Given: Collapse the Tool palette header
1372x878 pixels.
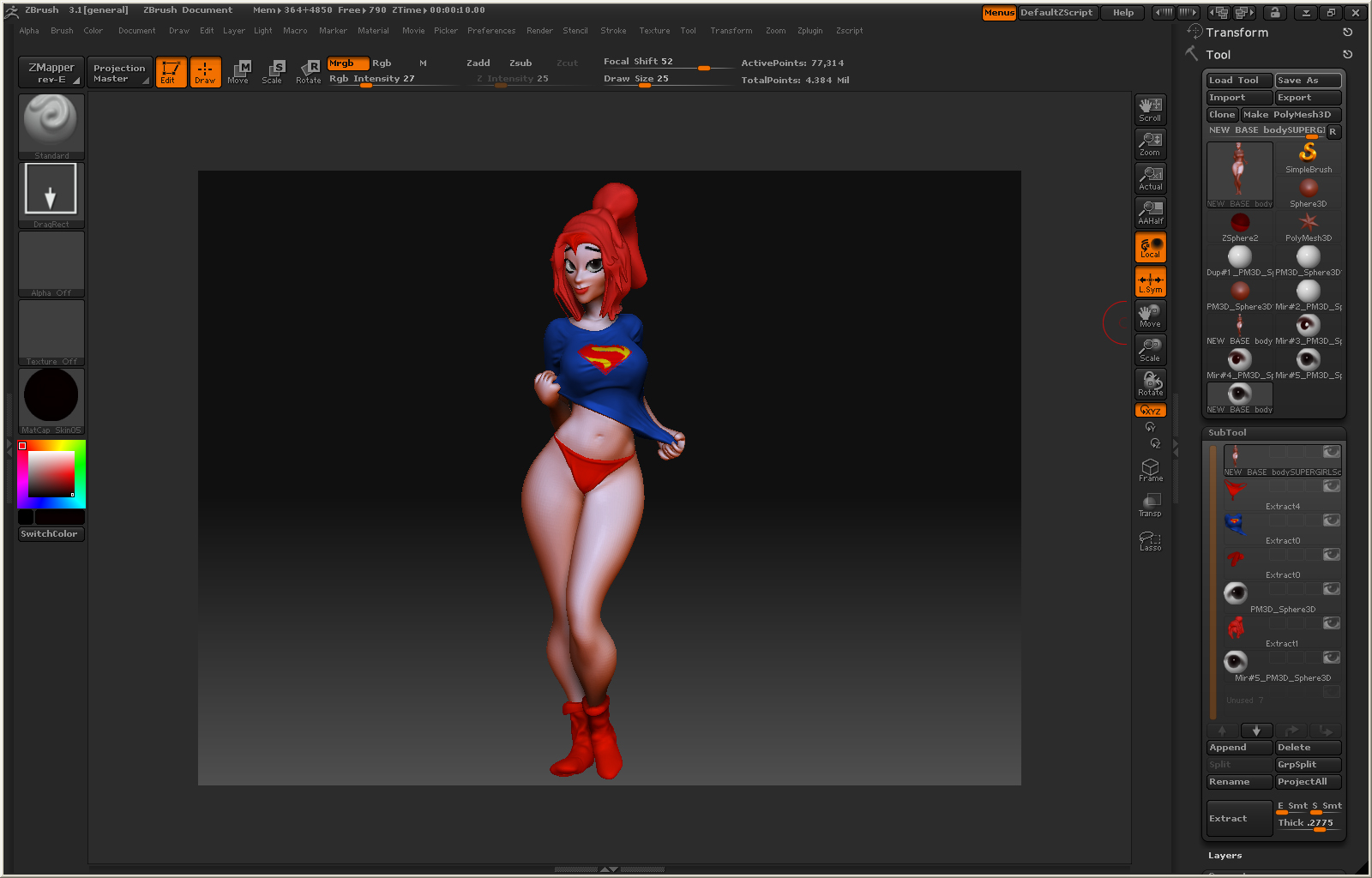Looking at the screenshot, I should [1218, 55].
